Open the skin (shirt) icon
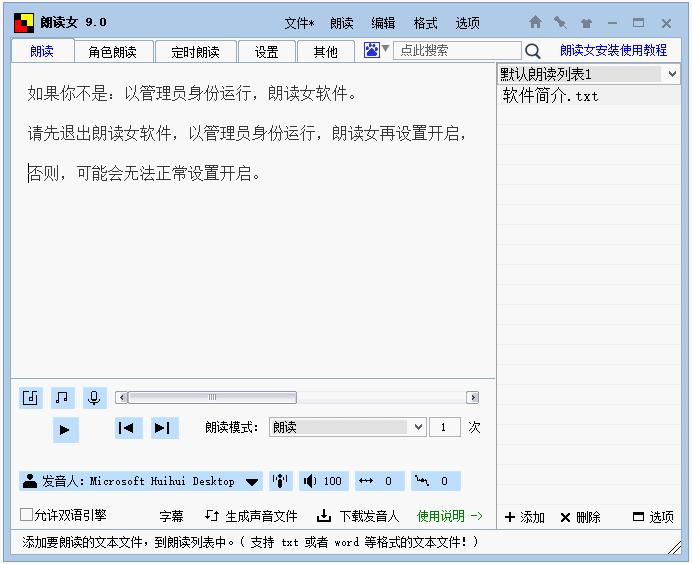Image resolution: width=692 pixels, height=564 pixels. point(586,22)
